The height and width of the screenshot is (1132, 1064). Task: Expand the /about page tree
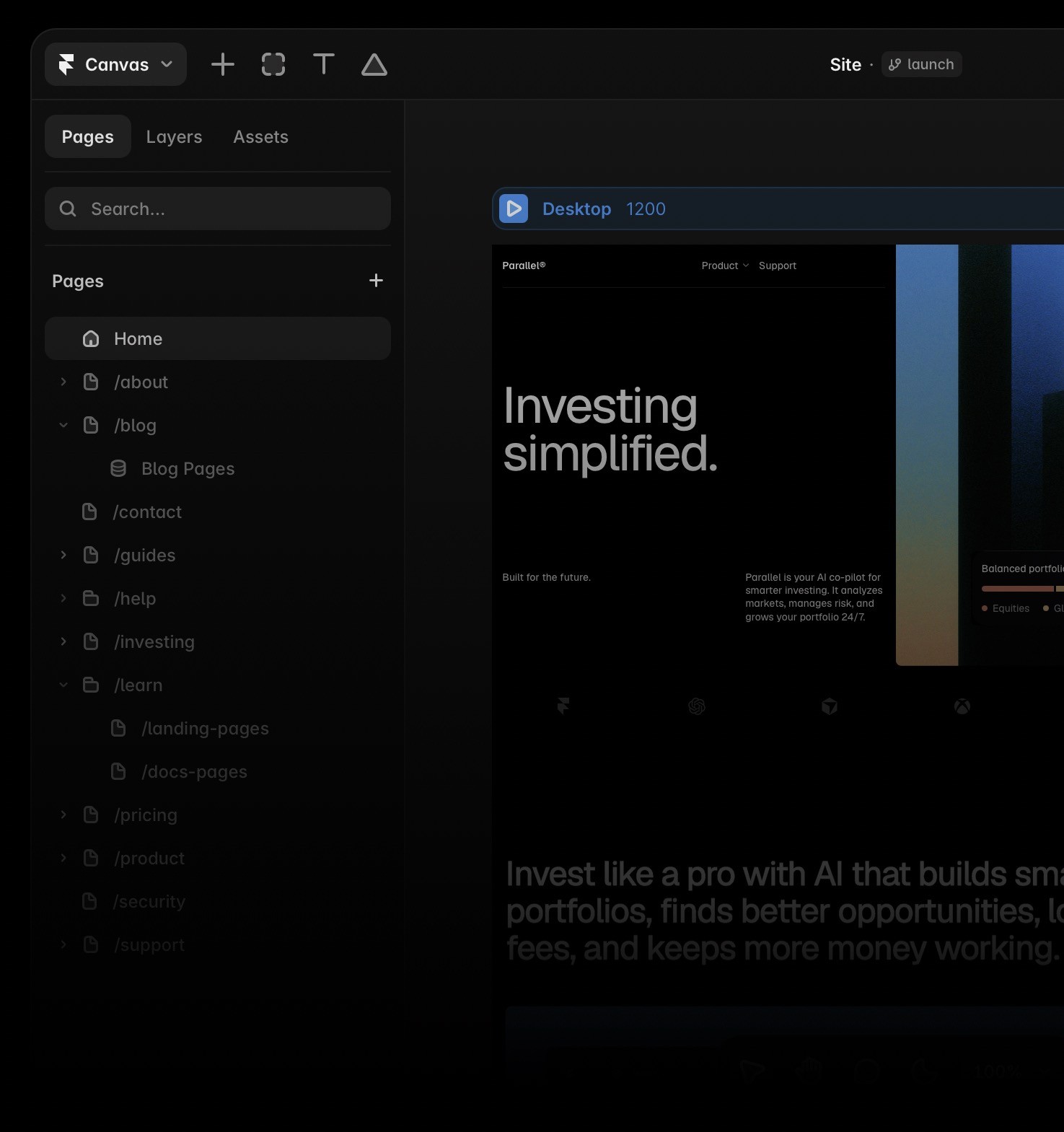63,382
